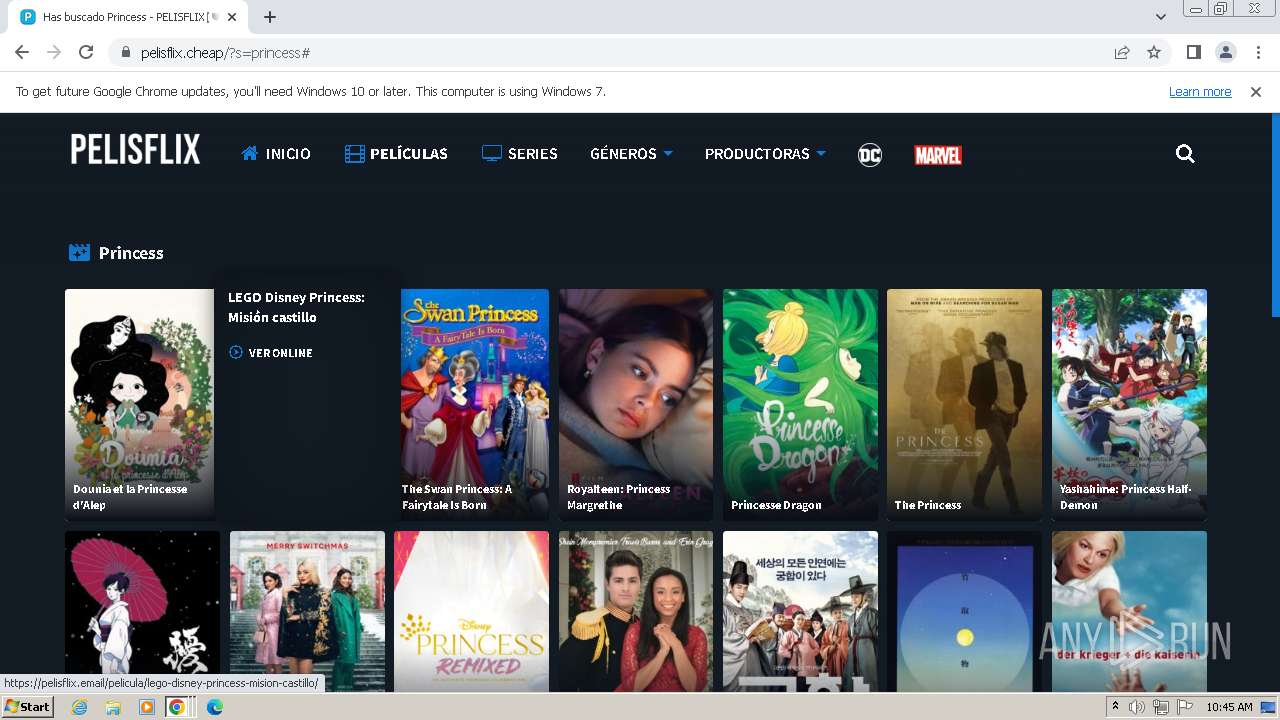
Task: Click the DC logo icon
Action: coord(869,154)
